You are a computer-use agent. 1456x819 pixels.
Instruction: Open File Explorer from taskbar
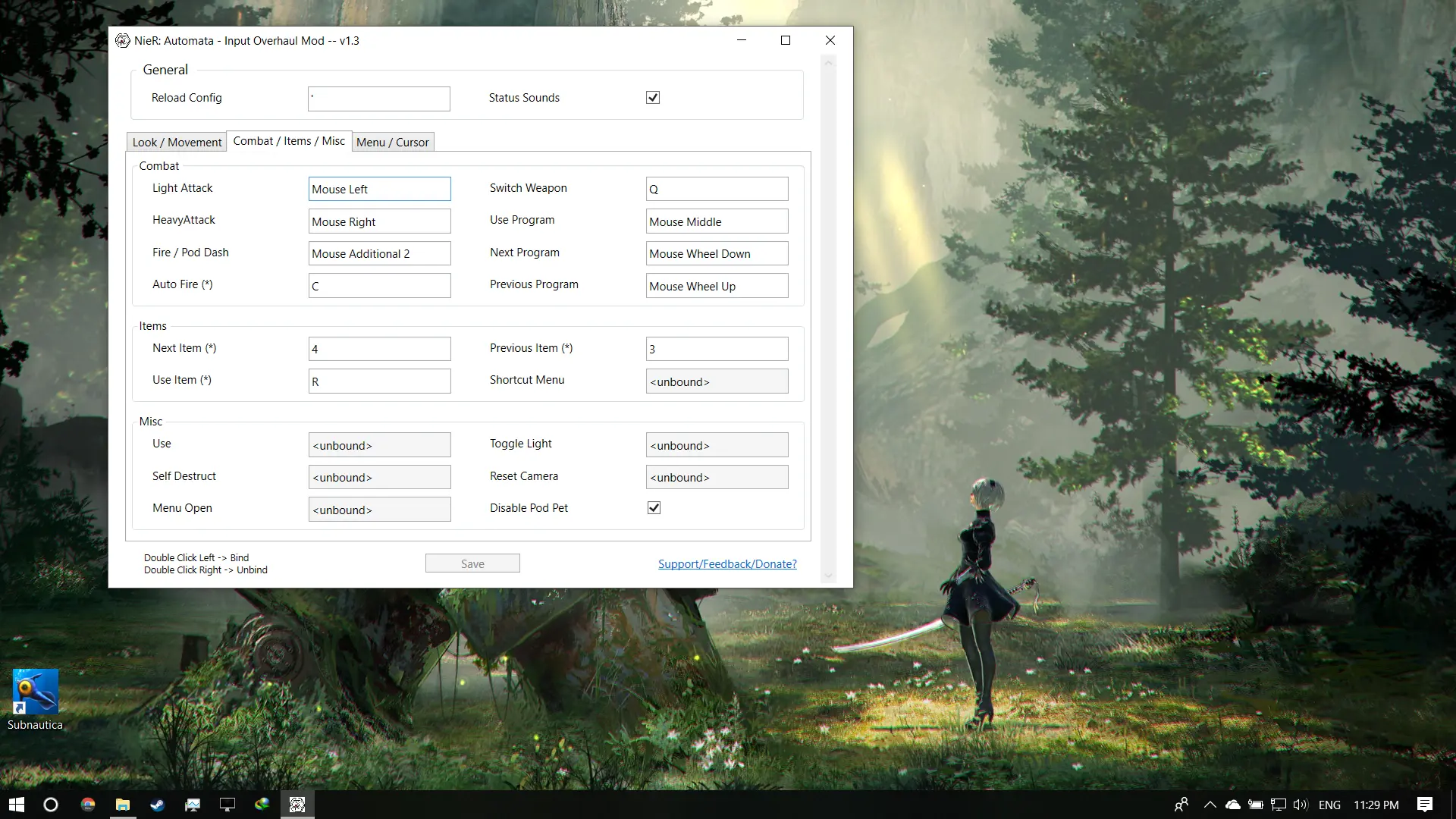point(123,805)
